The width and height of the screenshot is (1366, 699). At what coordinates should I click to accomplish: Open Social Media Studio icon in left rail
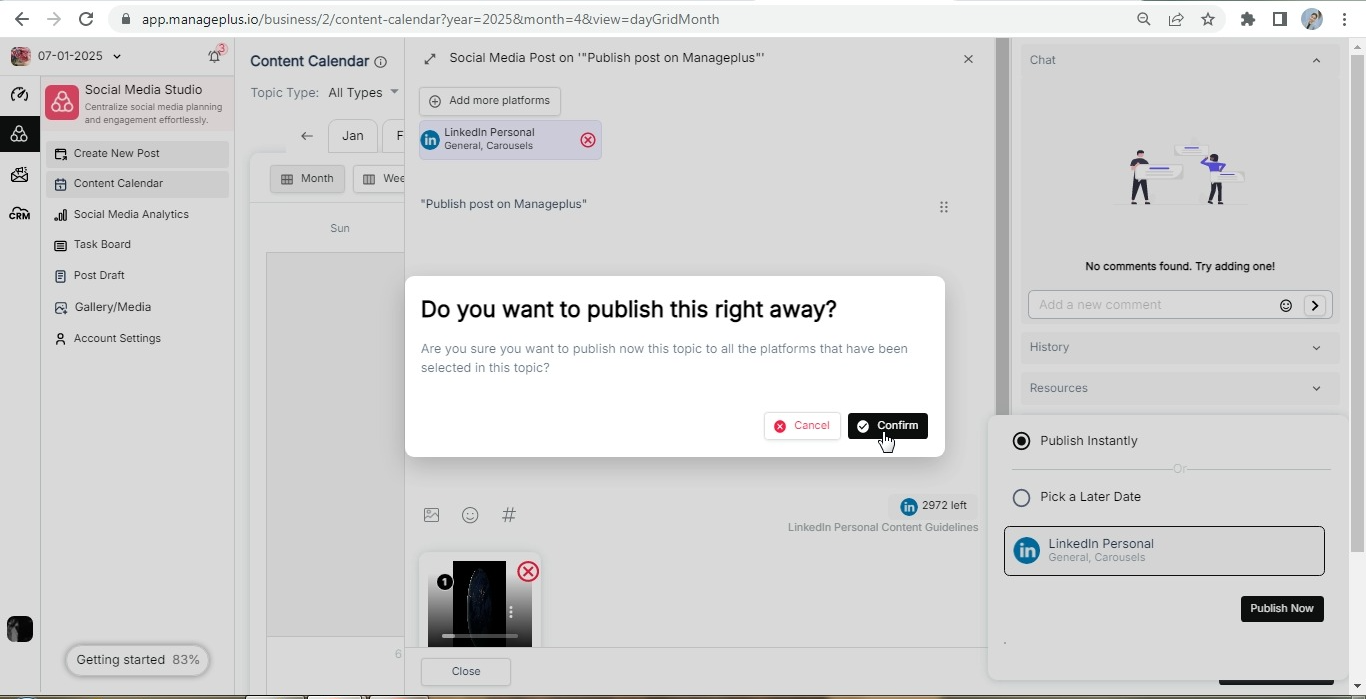(x=19, y=134)
